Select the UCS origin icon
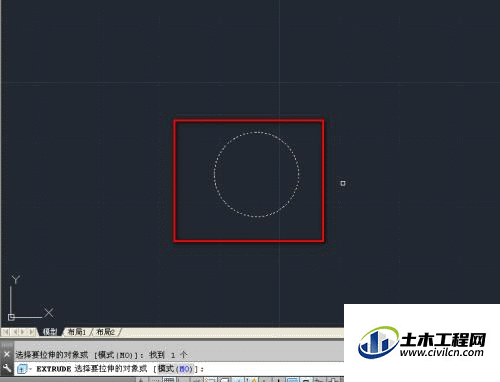Screen dimensions: 500x382 tap(11, 317)
